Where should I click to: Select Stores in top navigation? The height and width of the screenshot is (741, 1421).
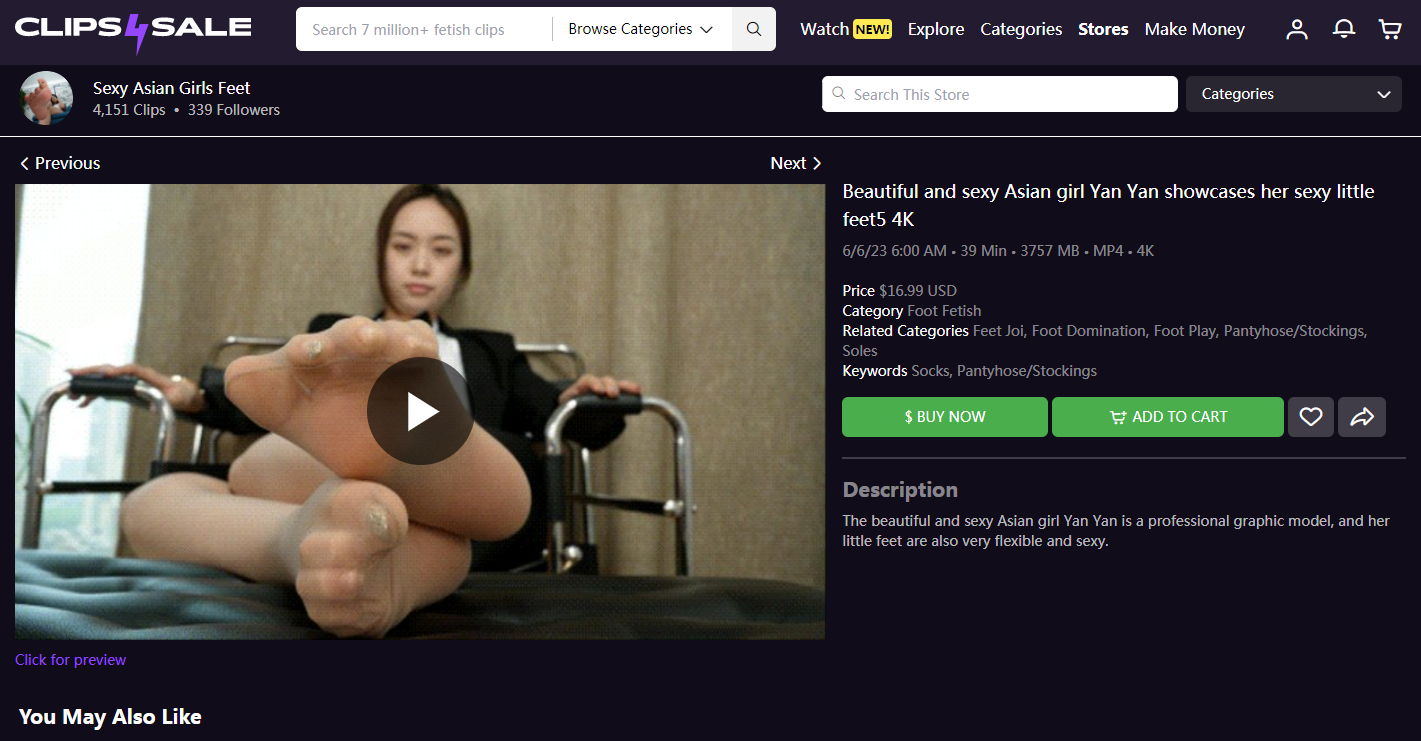[1103, 29]
